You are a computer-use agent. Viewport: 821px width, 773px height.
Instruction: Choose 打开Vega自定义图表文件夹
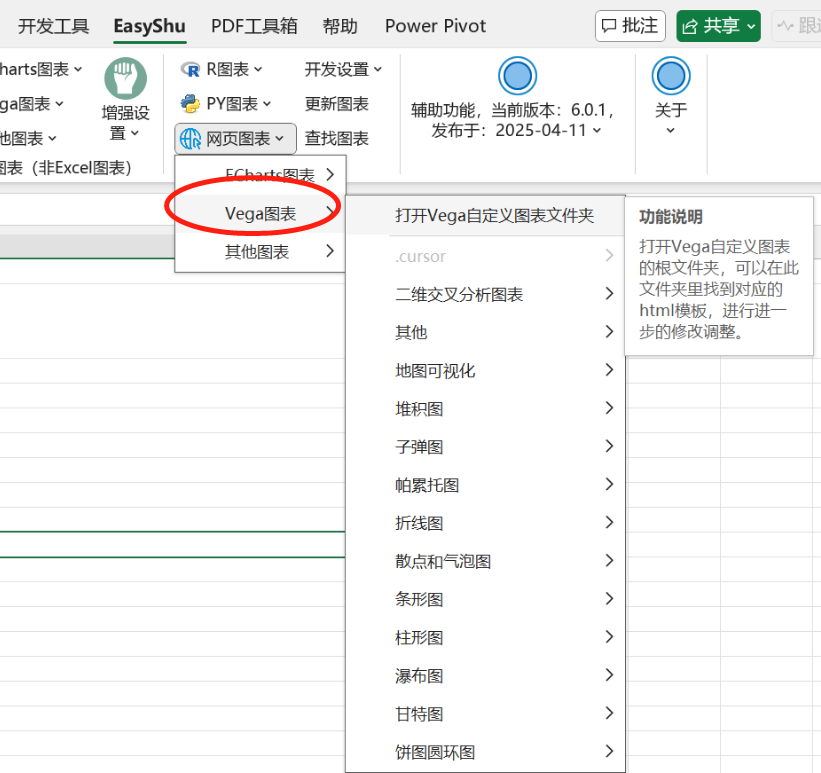[x=485, y=215]
